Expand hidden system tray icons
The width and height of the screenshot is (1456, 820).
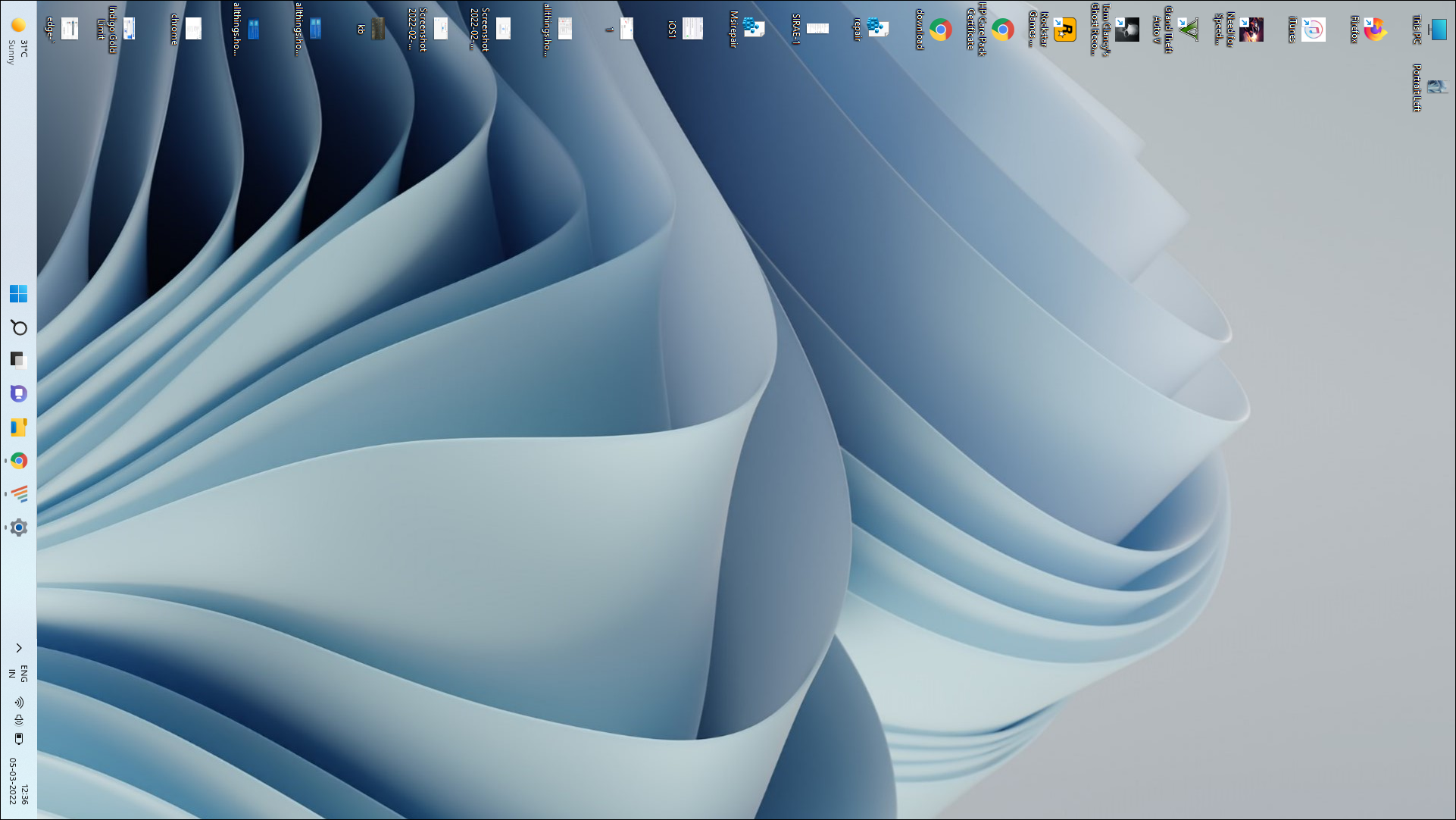18,647
